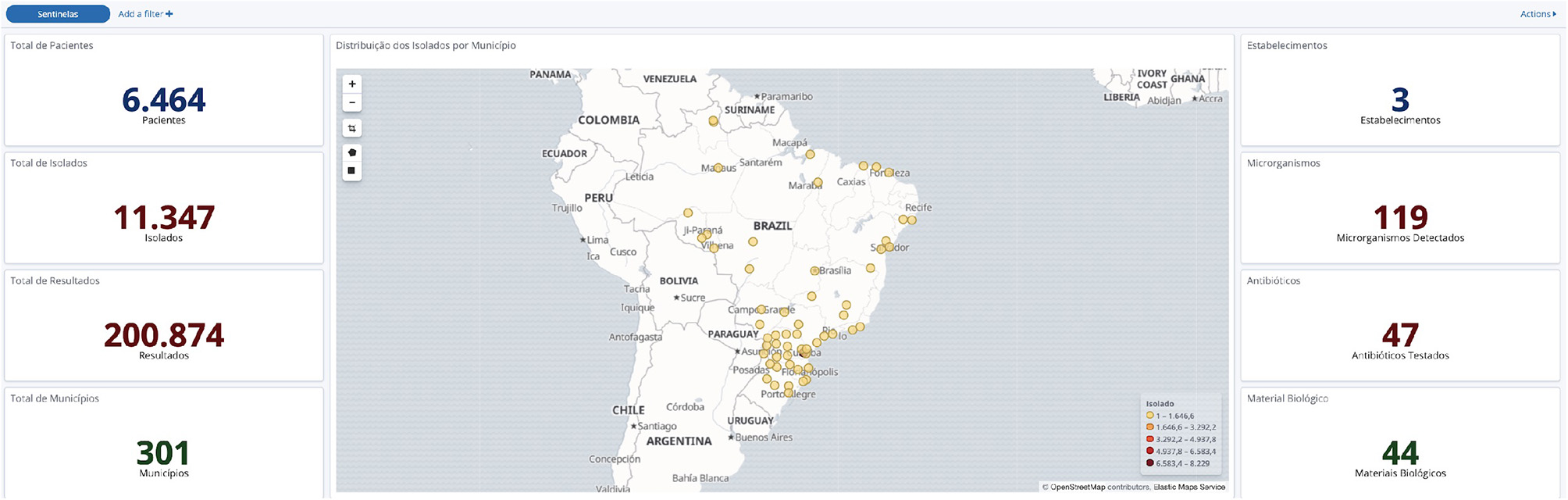Zoom in on the map
The width and height of the screenshot is (1568, 500).
tap(352, 84)
